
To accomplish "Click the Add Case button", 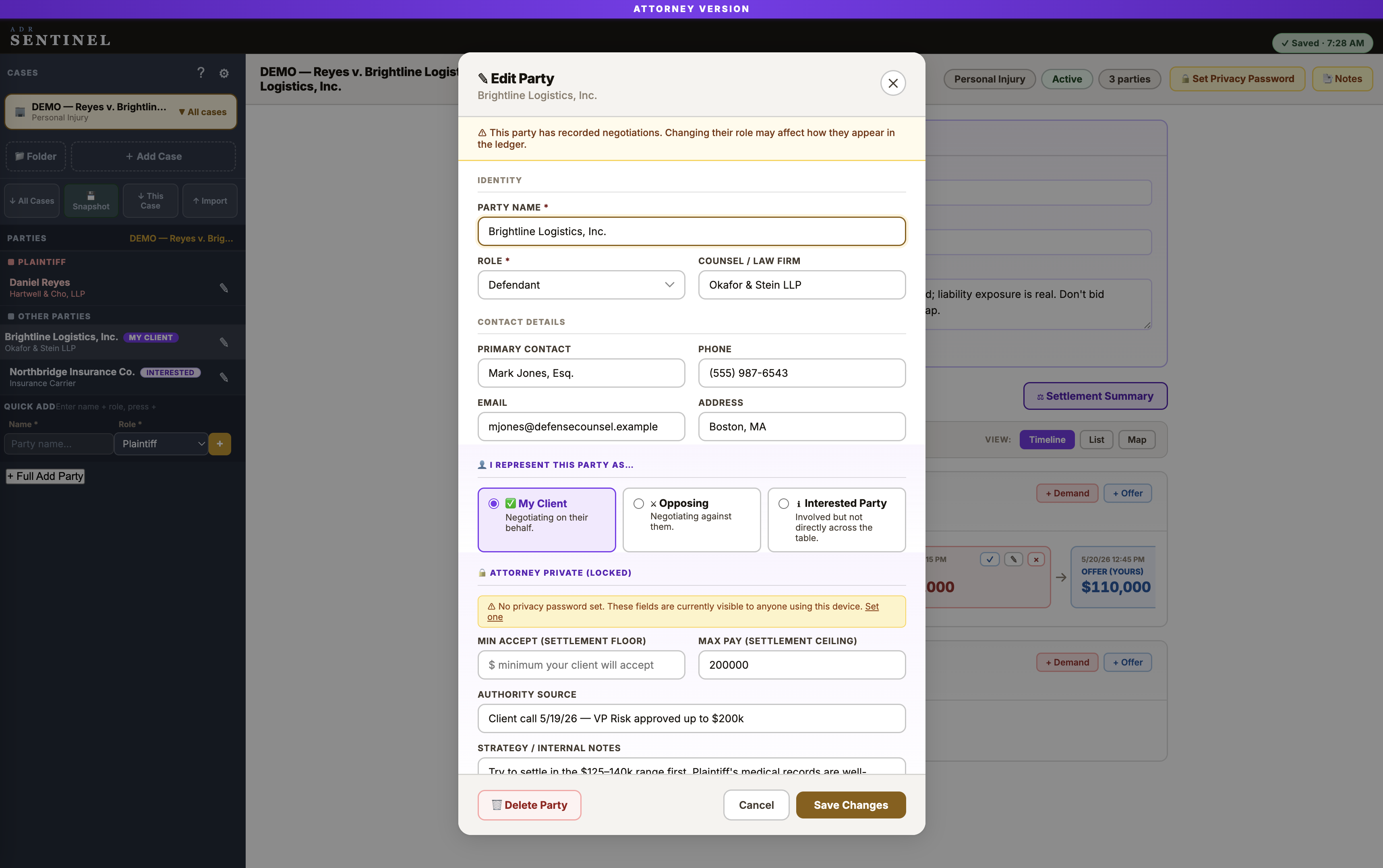I will click(153, 156).
